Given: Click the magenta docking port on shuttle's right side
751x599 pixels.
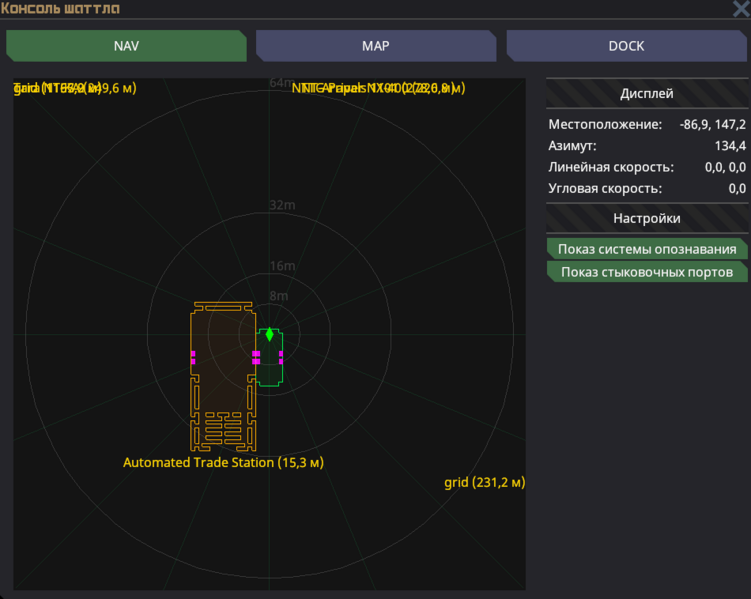Looking at the screenshot, I should (x=281, y=357).
